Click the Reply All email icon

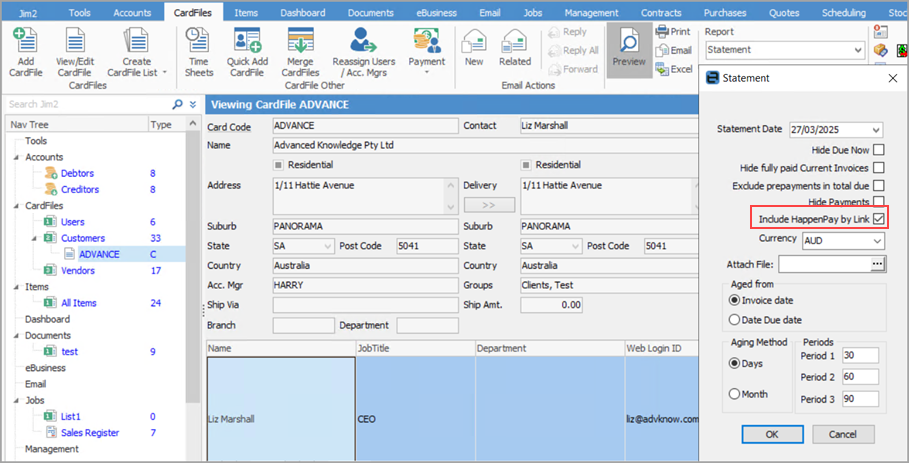tap(555, 50)
